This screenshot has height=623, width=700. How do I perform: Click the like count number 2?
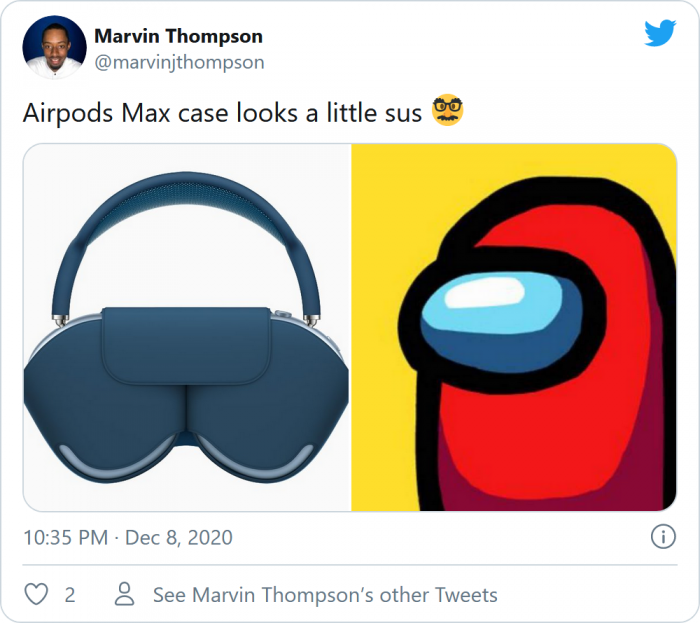(70, 595)
